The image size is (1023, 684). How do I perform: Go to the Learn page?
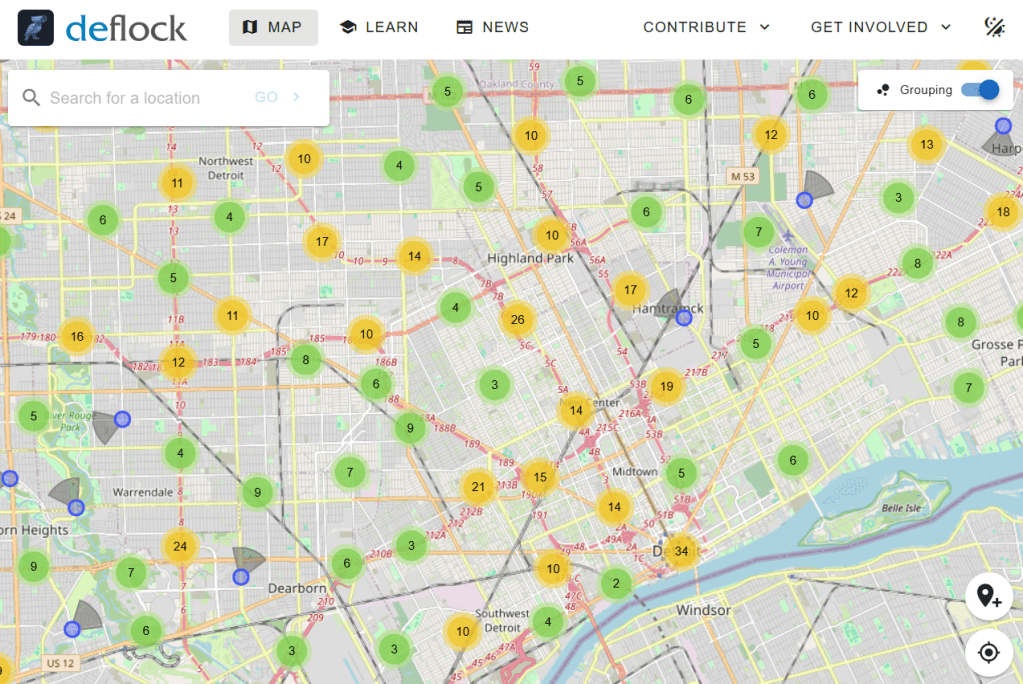pos(379,27)
